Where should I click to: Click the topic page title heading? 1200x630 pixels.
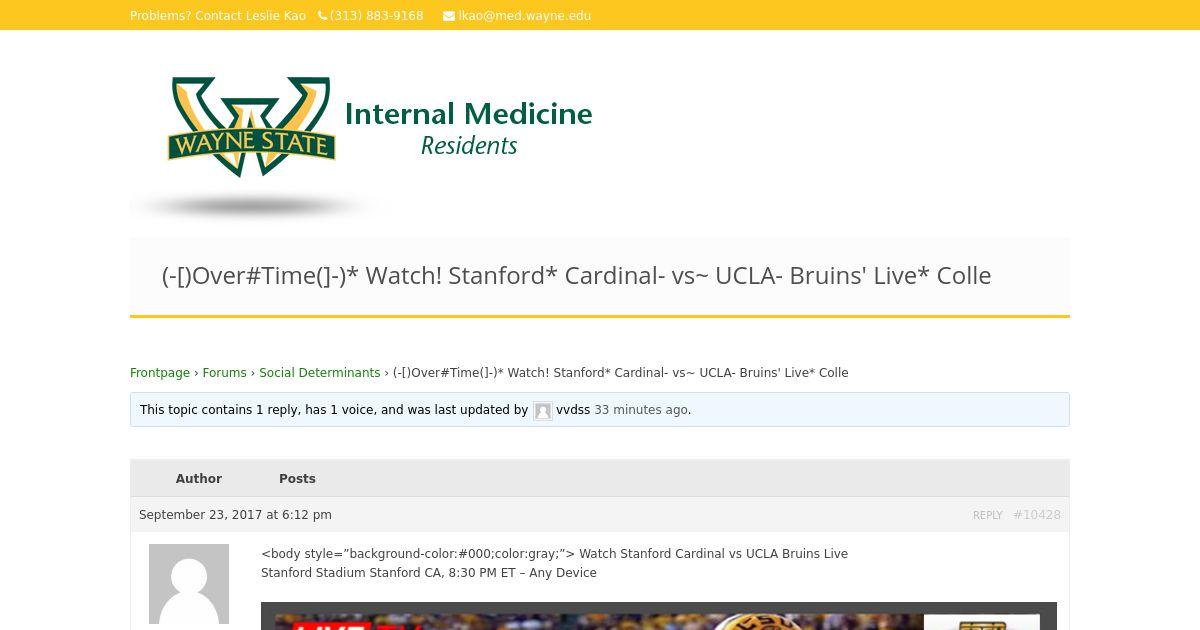click(x=576, y=276)
